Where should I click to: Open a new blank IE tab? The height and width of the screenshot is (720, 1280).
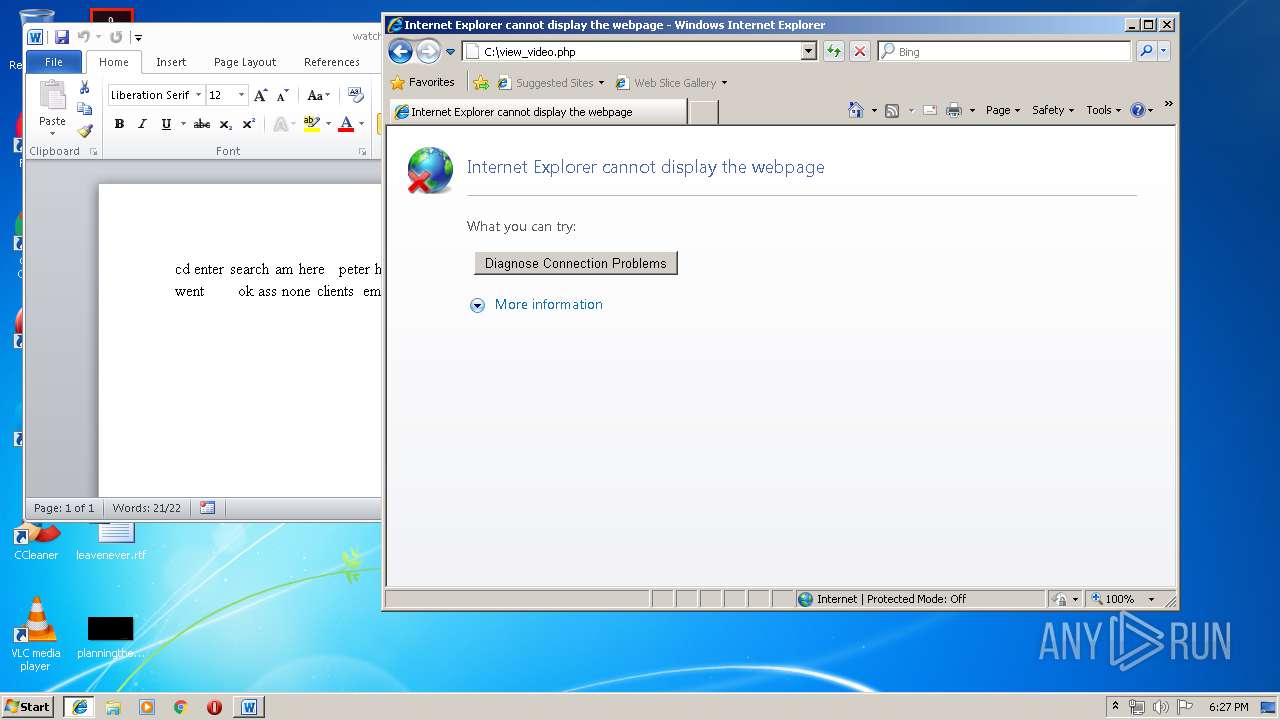click(x=703, y=112)
